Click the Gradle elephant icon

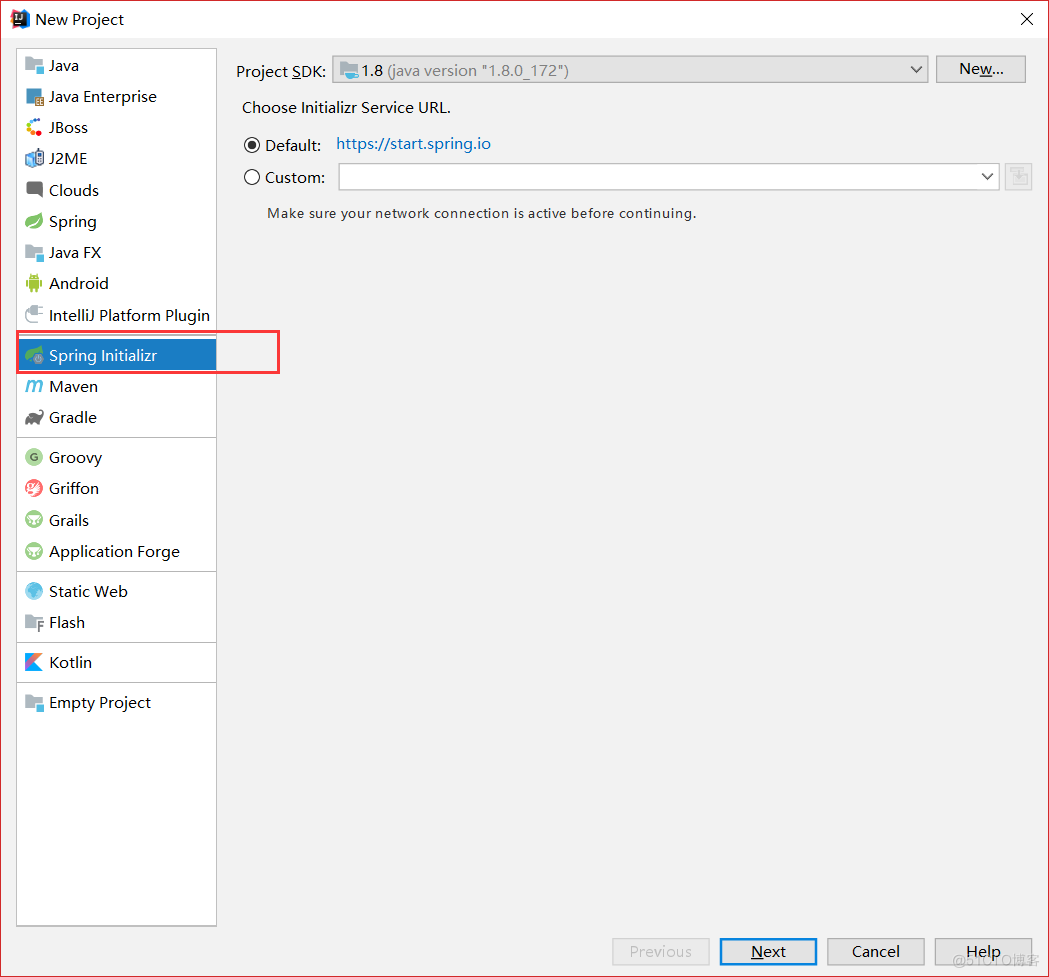(34, 418)
